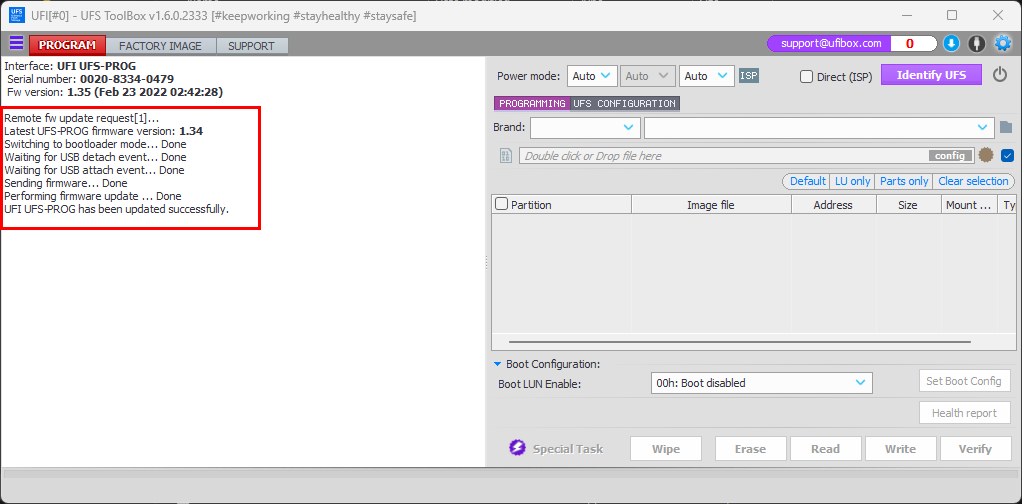Click the Special Task lightning icon
The image size is (1022, 504).
pos(517,449)
